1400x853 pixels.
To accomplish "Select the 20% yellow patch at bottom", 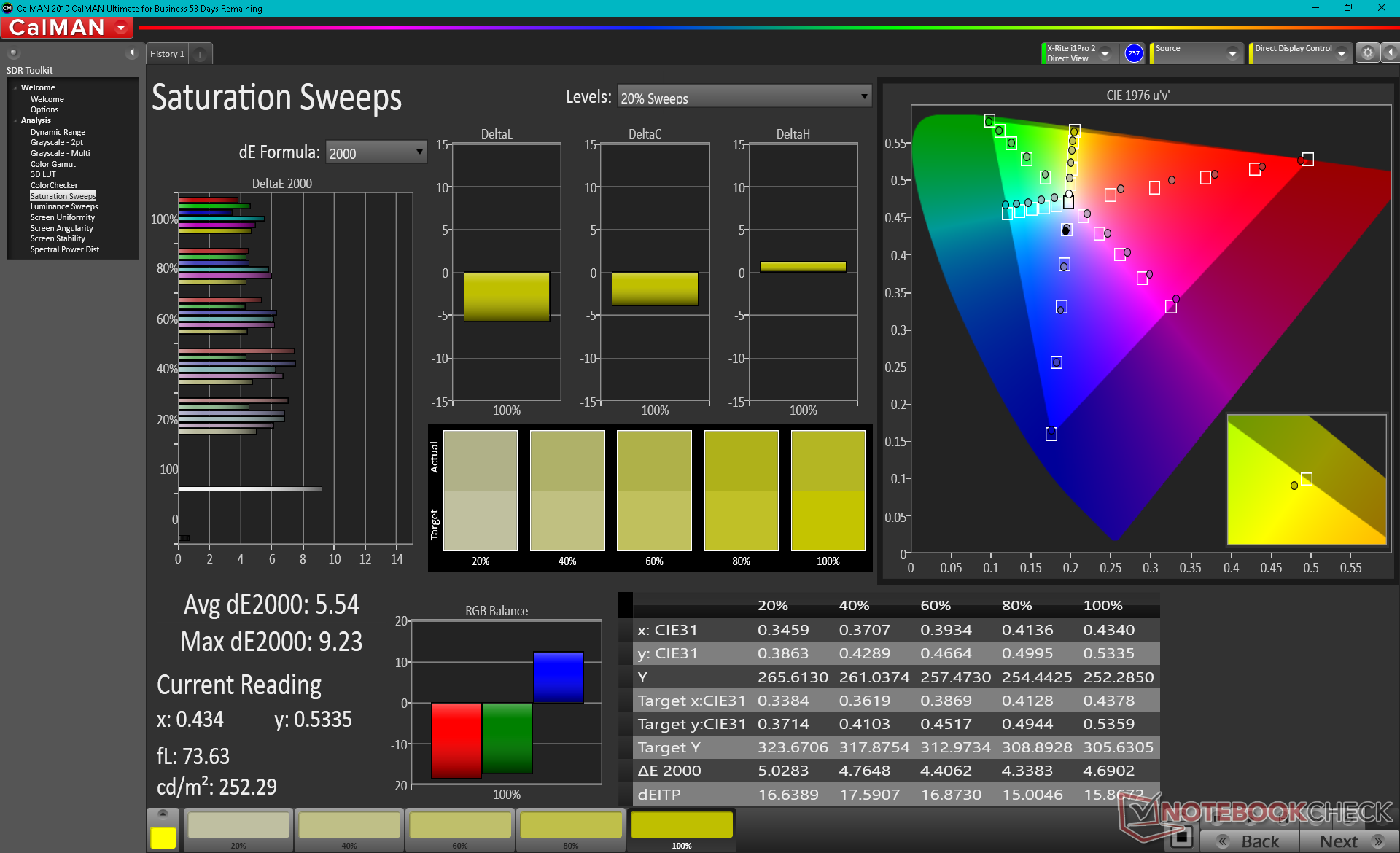I will [238, 830].
